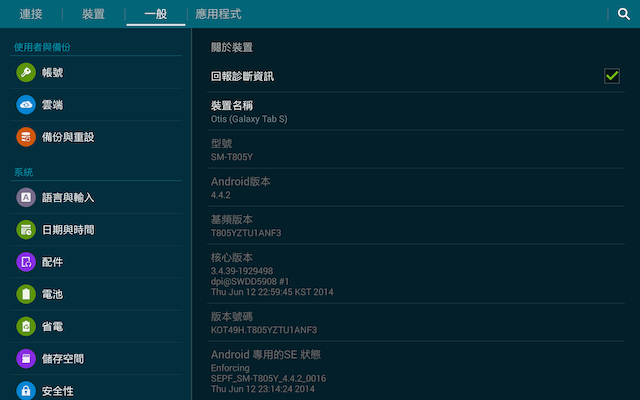Tap SEPF_SM-T805Y_4.4.2_0016 text

click(268, 379)
